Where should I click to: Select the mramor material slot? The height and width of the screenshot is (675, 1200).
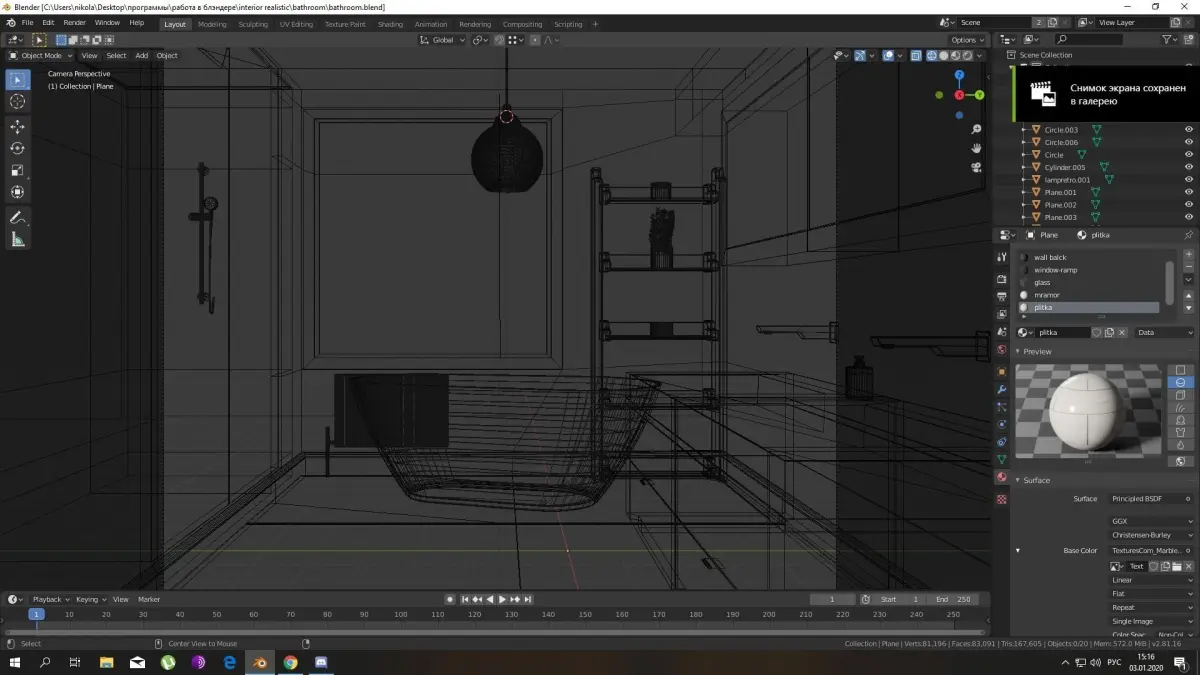pyautogui.click(x=1090, y=295)
